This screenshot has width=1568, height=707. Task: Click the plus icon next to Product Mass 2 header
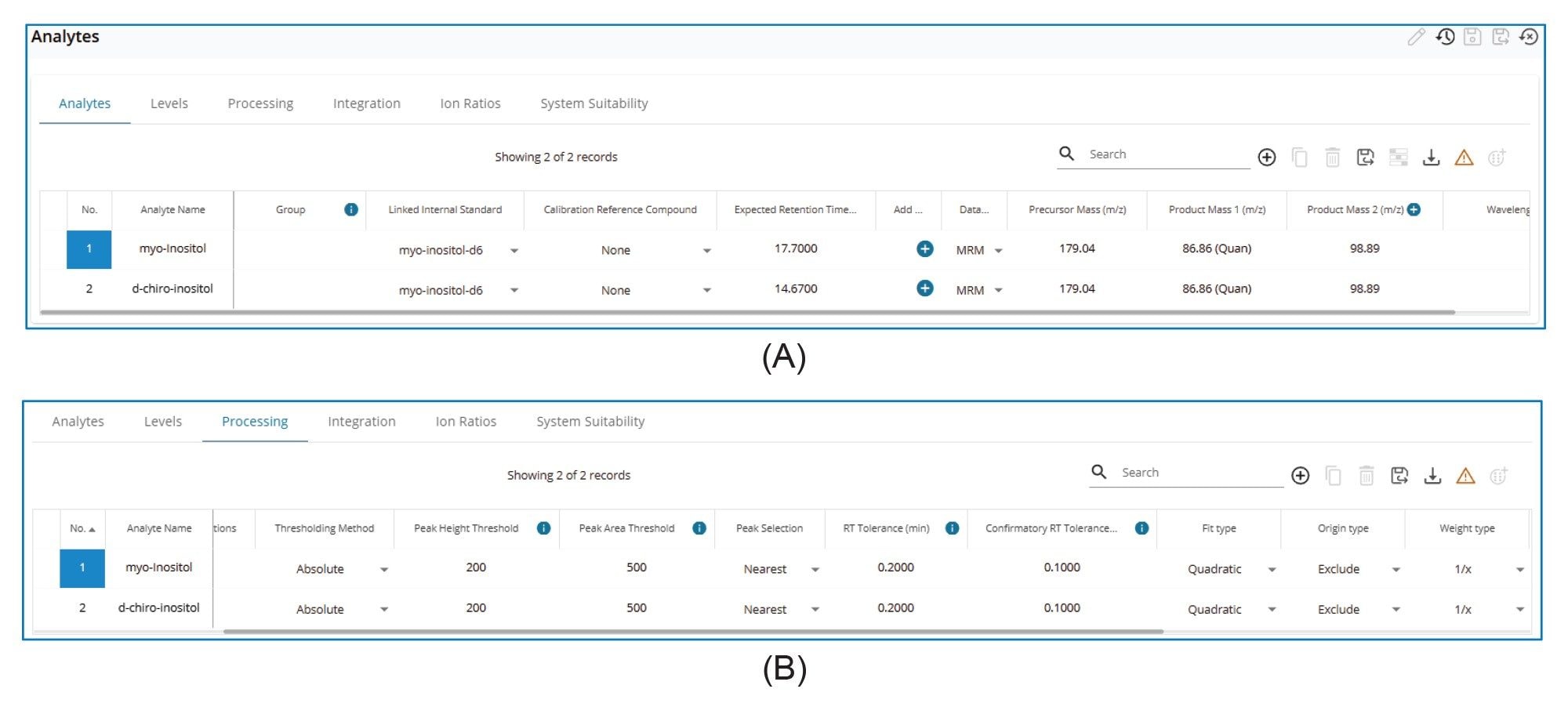(x=1413, y=209)
